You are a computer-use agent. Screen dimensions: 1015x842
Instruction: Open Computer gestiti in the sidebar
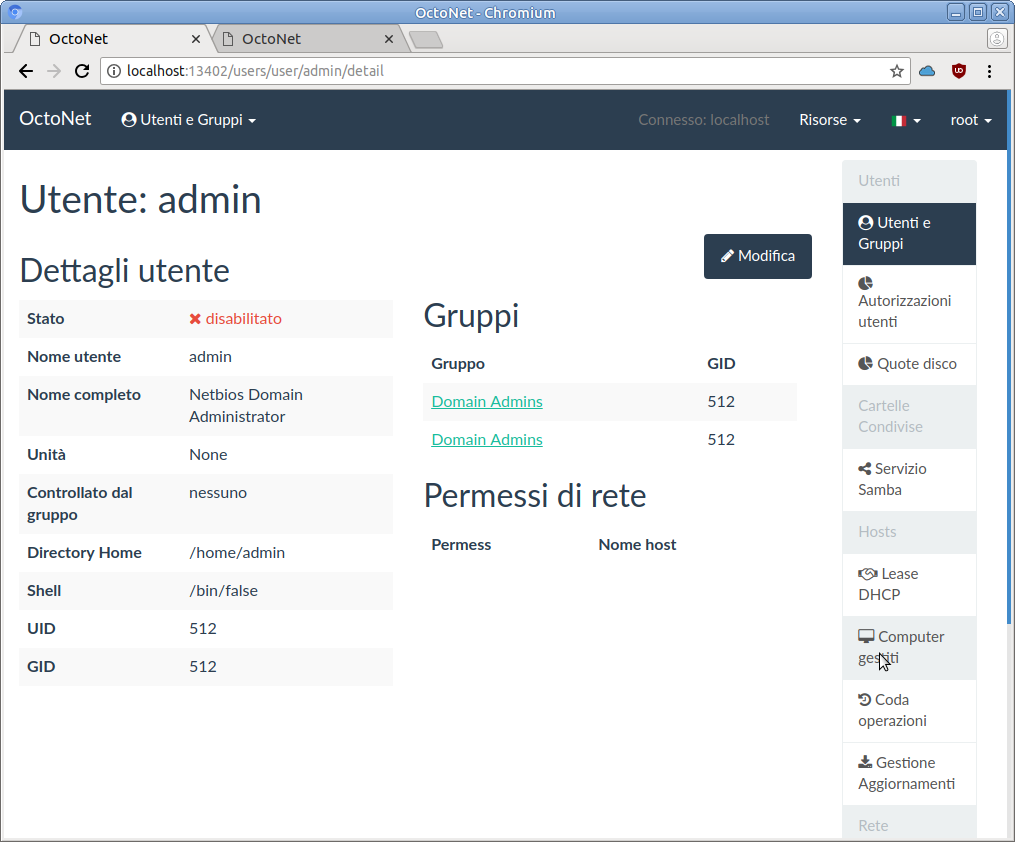(909, 647)
